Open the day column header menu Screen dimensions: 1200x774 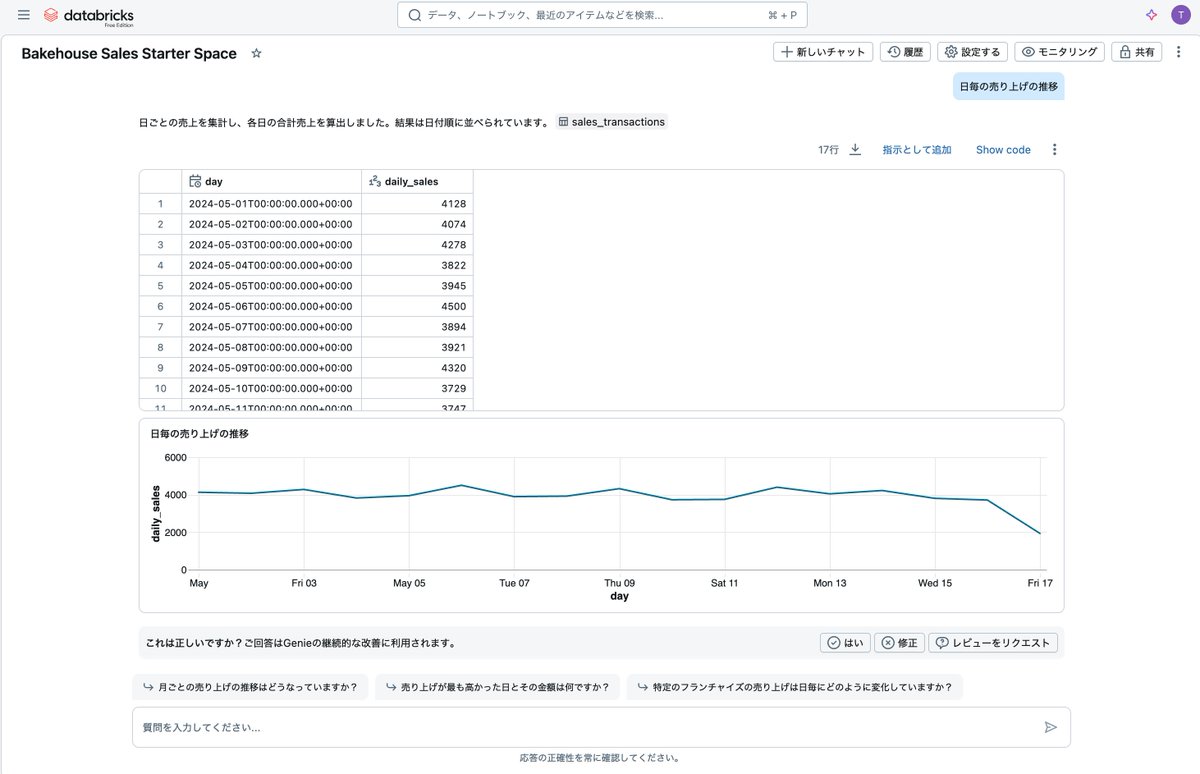[210, 181]
